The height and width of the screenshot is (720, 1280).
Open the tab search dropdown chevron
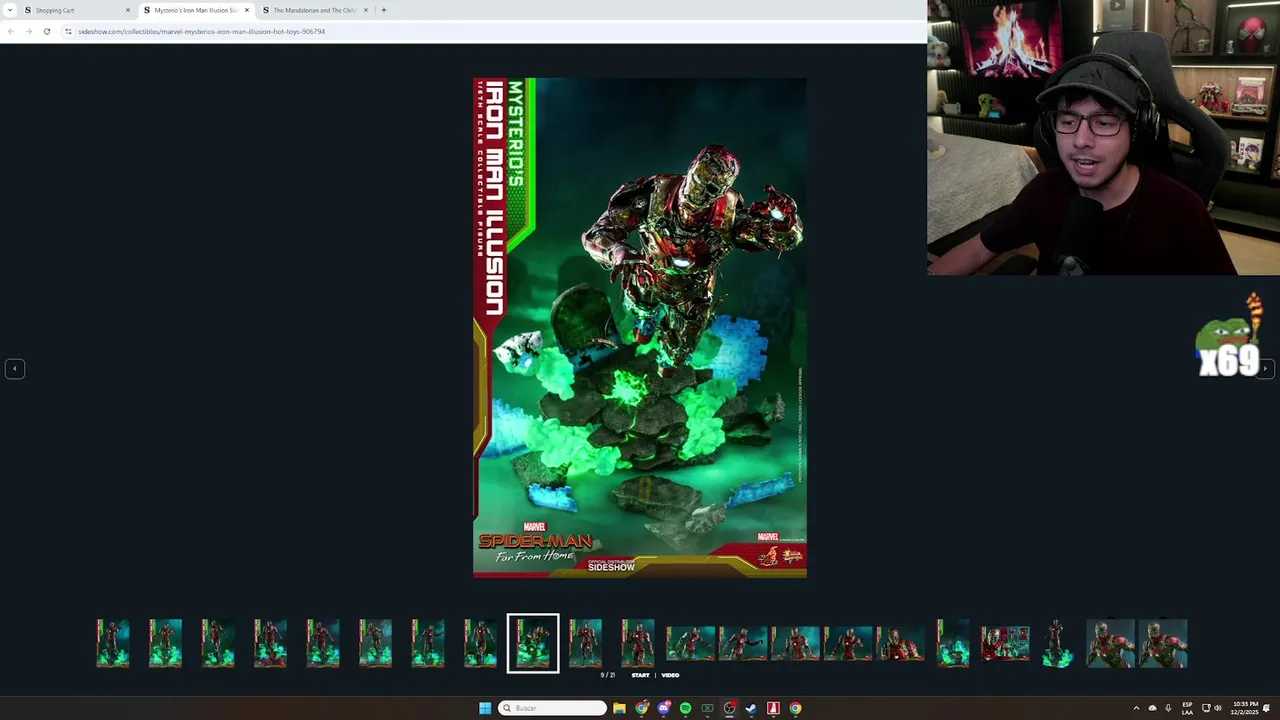coord(9,10)
